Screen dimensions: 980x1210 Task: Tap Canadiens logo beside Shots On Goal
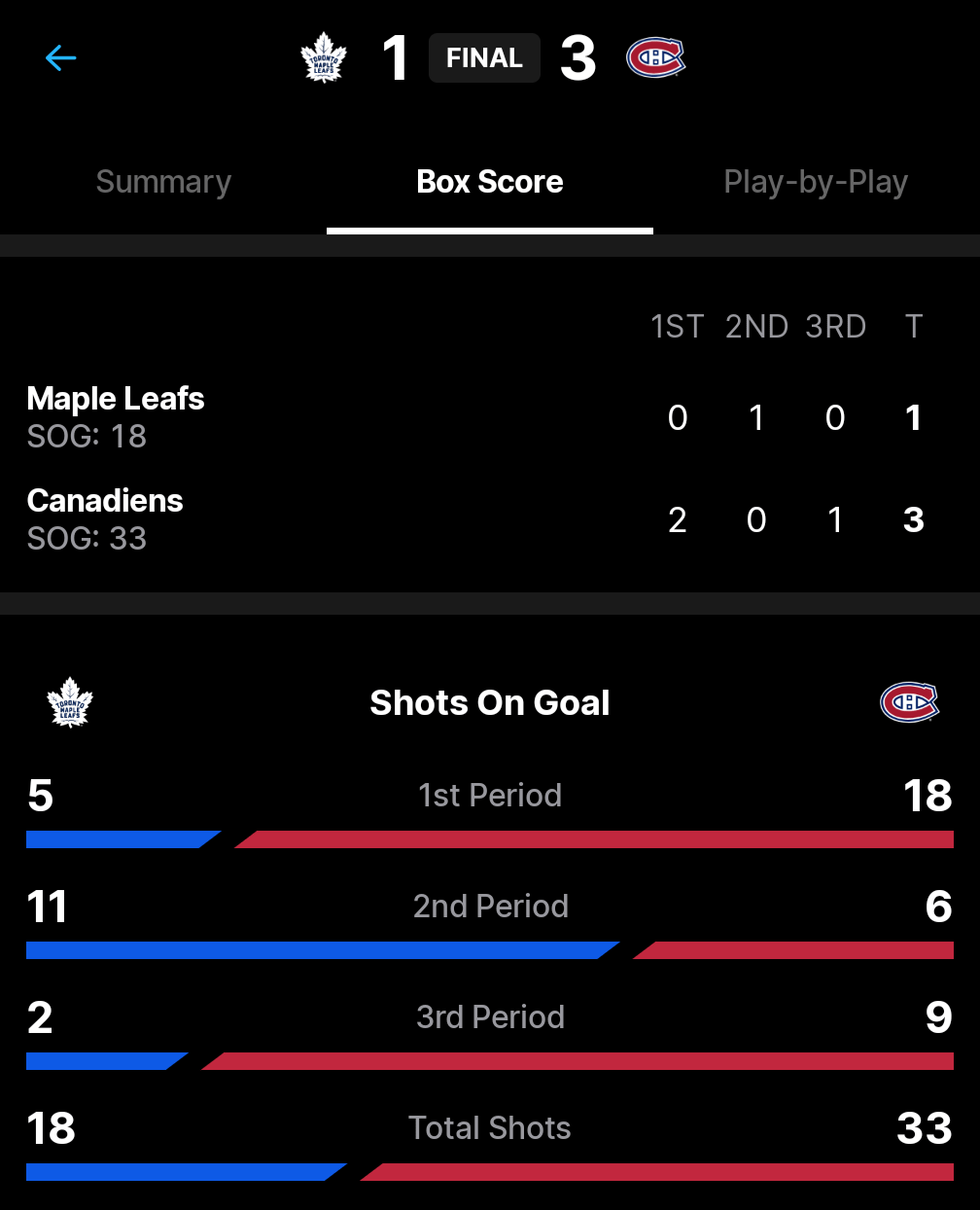click(x=909, y=702)
